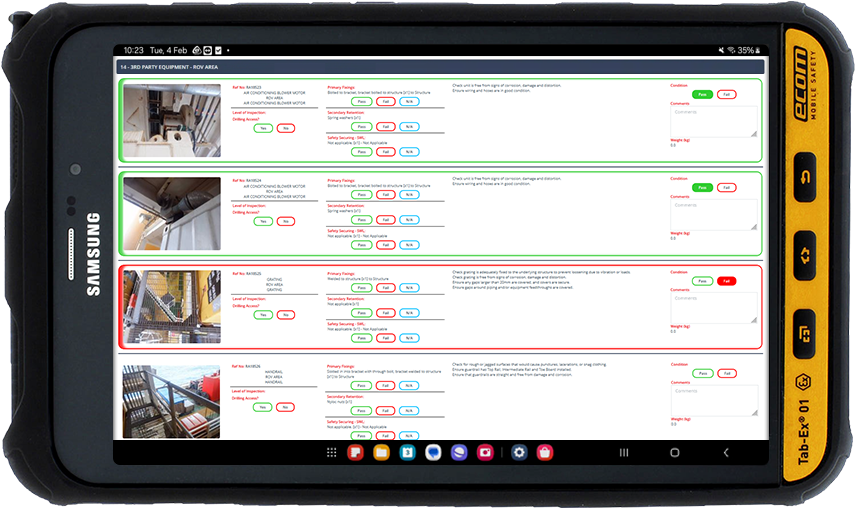Select Condition Pass for Grating

coord(703,281)
